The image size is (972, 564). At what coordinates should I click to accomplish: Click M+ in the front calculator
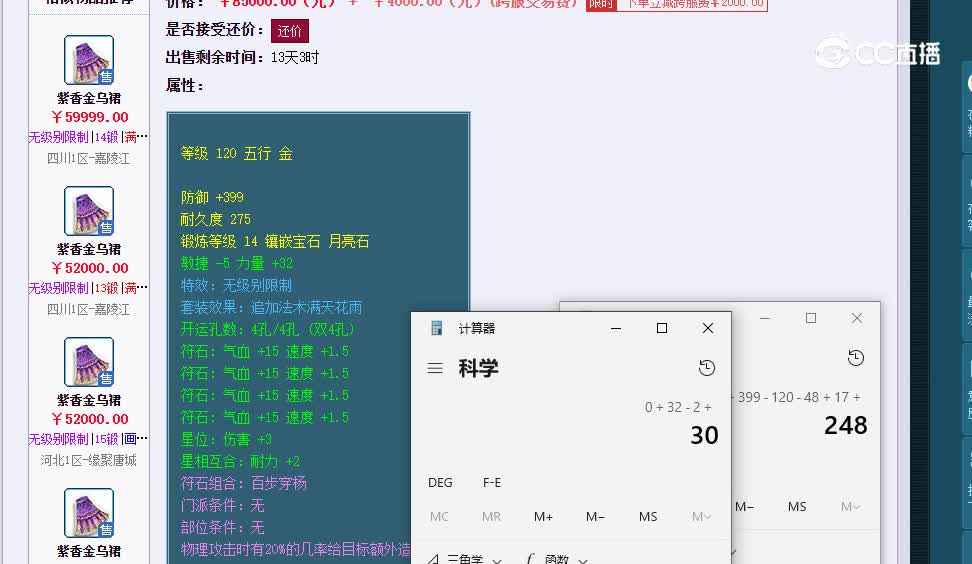pos(543,516)
